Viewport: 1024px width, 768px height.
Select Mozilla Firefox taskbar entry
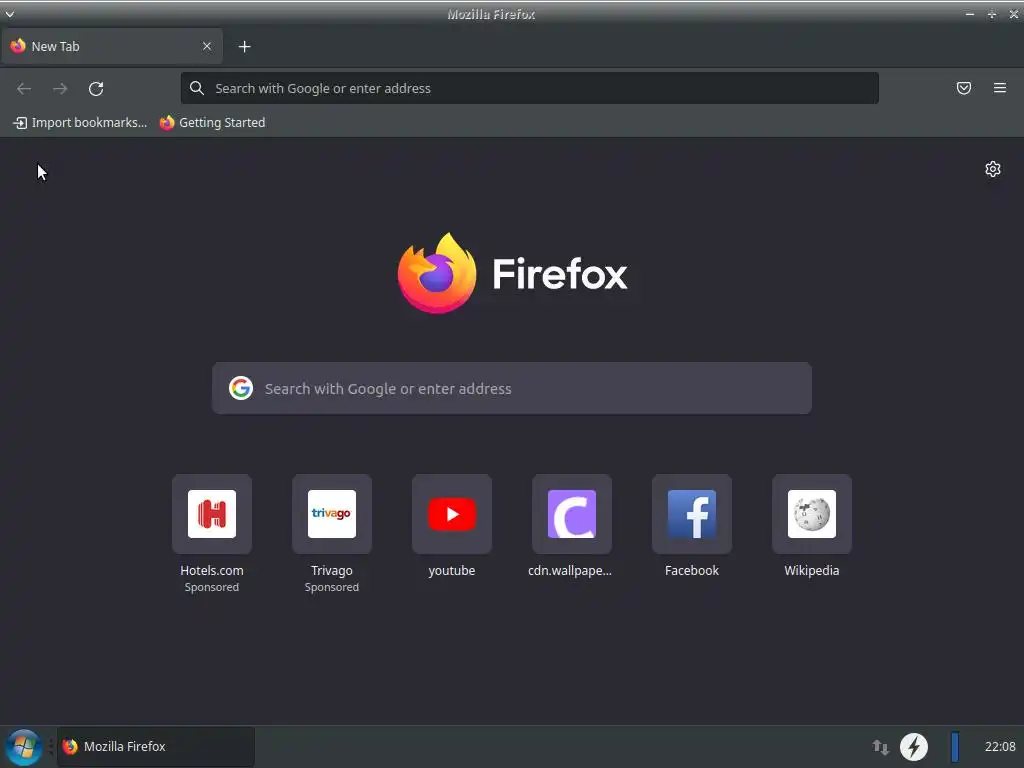click(155, 746)
